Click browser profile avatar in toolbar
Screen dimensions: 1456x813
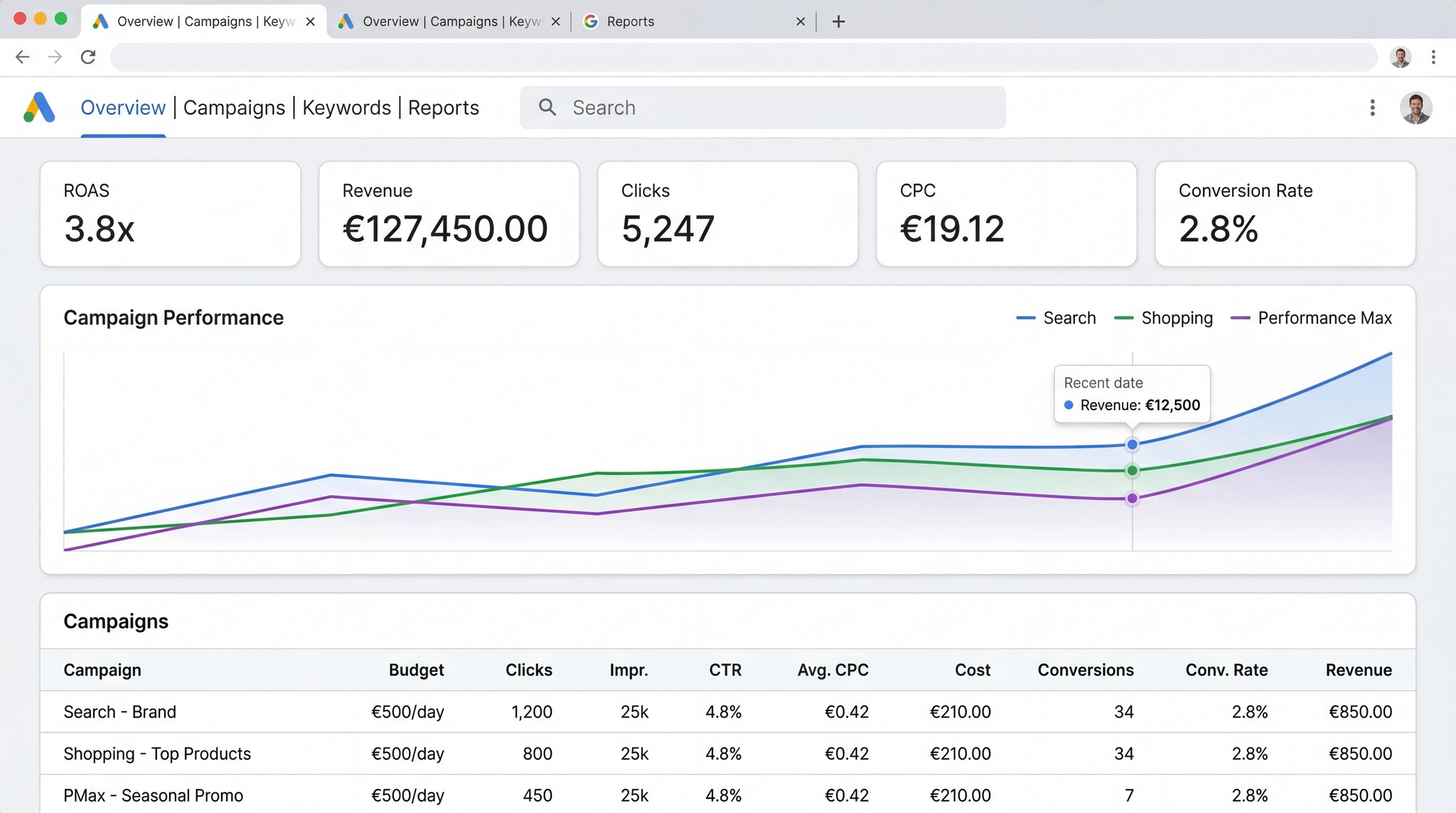pyautogui.click(x=1400, y=57)
